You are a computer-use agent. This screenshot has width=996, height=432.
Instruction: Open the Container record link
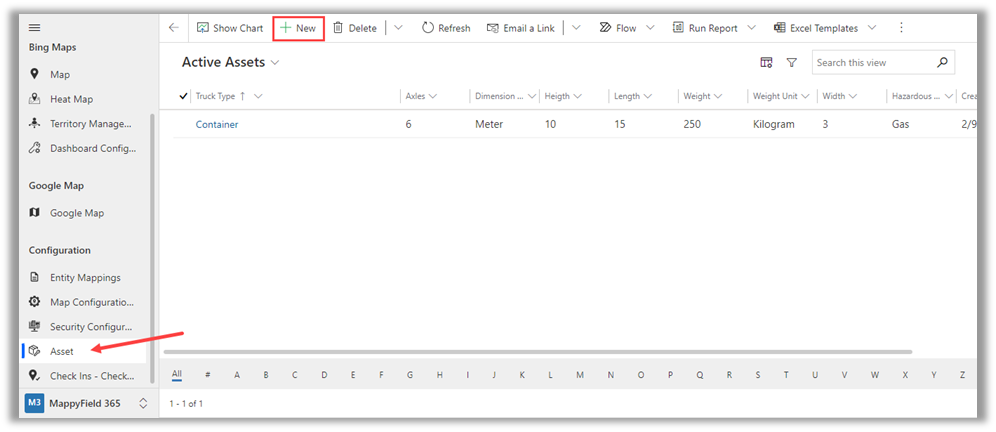tap(217, 125)
